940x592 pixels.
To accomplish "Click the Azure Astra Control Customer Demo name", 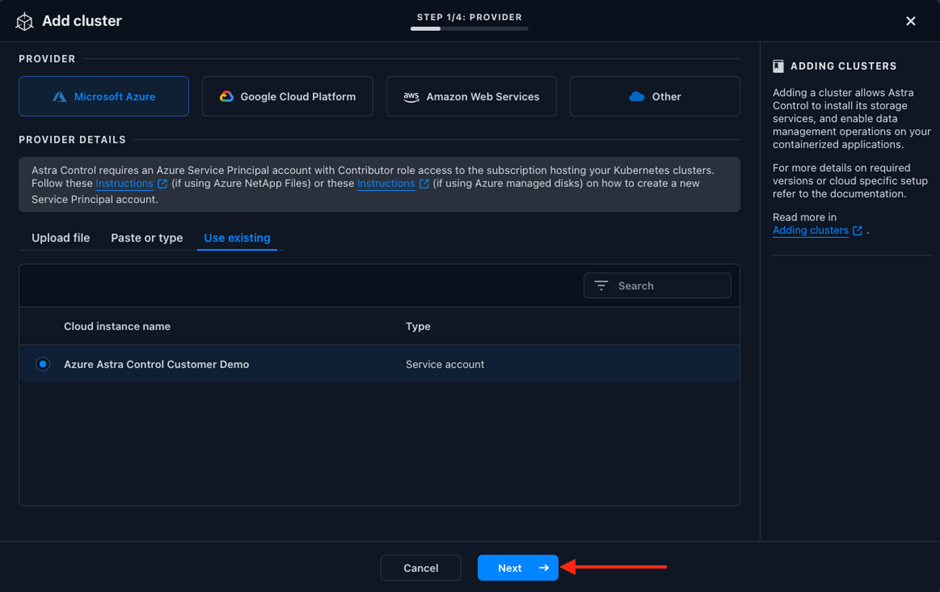I will [156, 364].
